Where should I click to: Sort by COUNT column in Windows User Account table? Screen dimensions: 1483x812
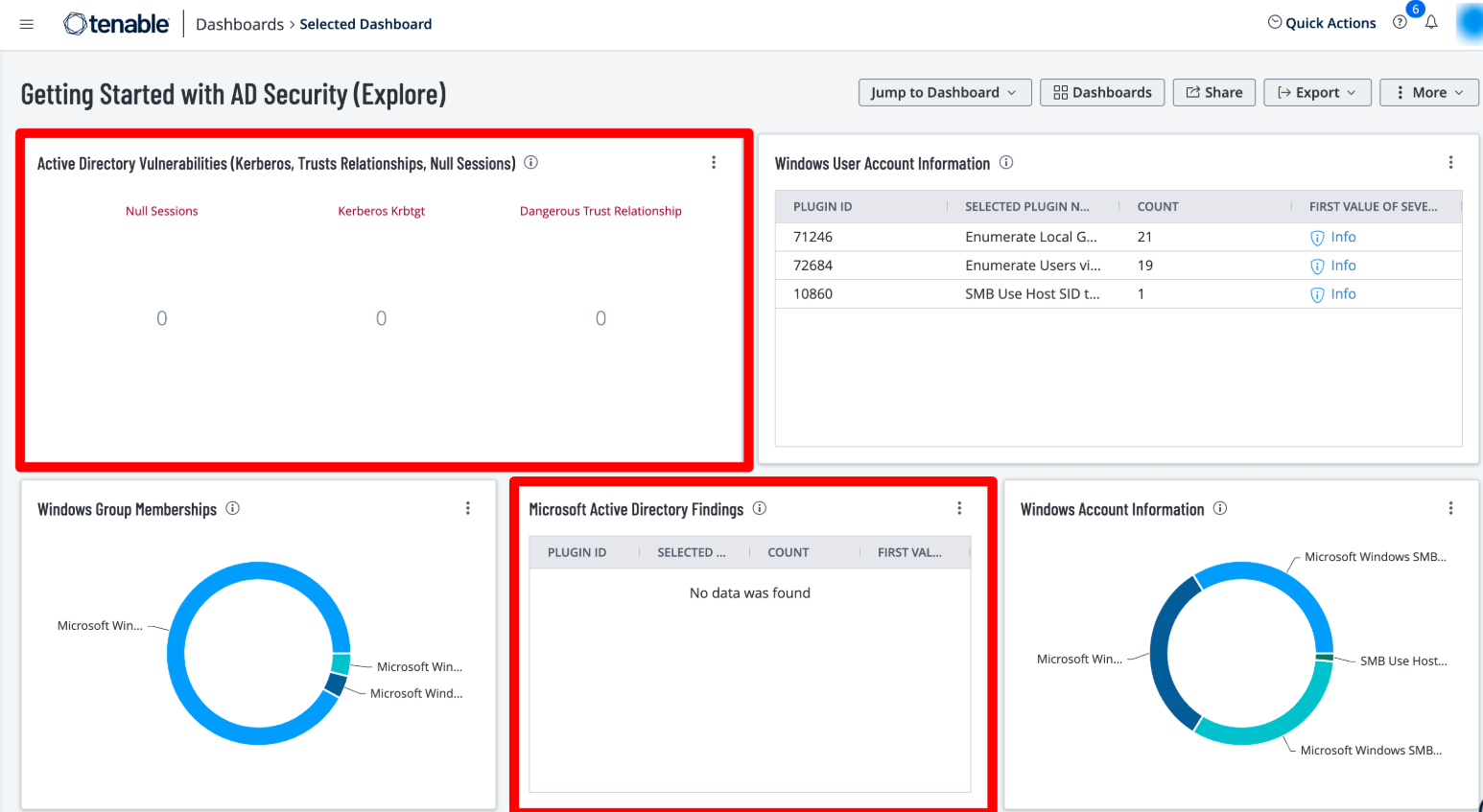coord(1158,207)
